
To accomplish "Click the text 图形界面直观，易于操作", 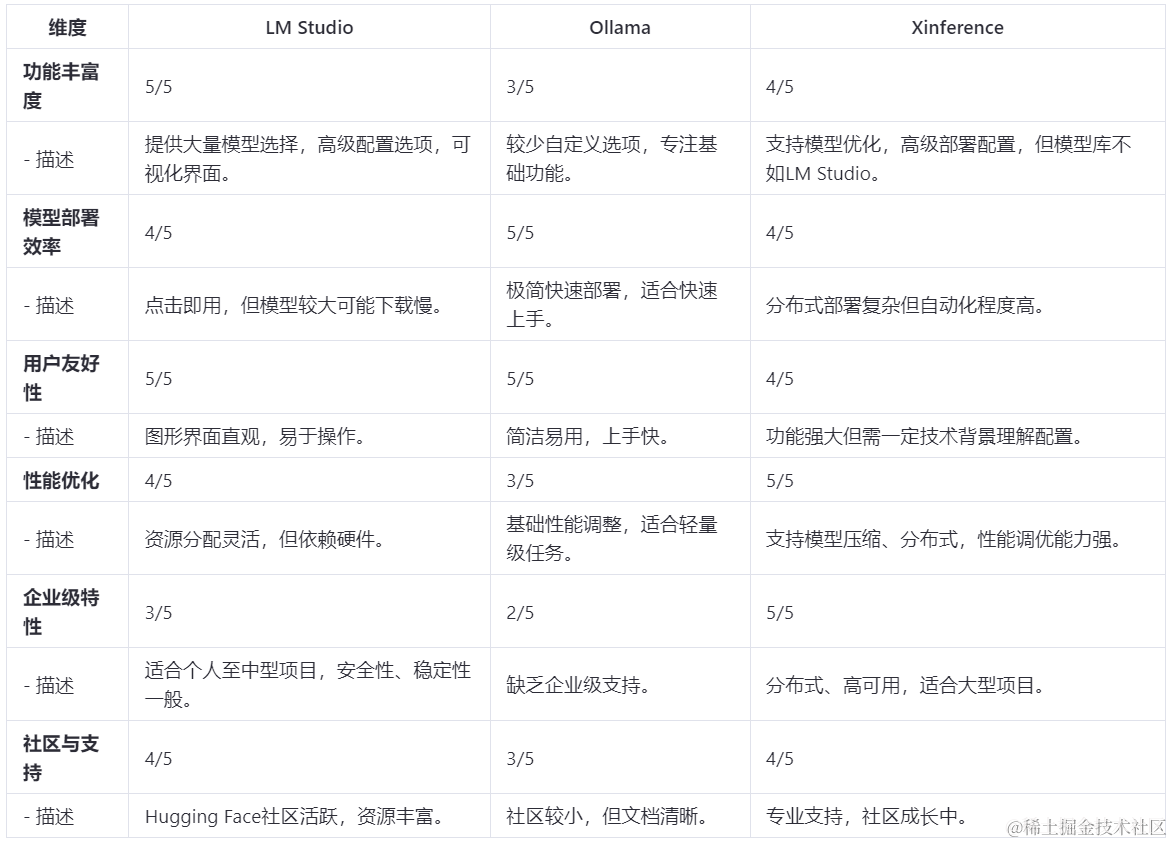I will tap(257, 437).
